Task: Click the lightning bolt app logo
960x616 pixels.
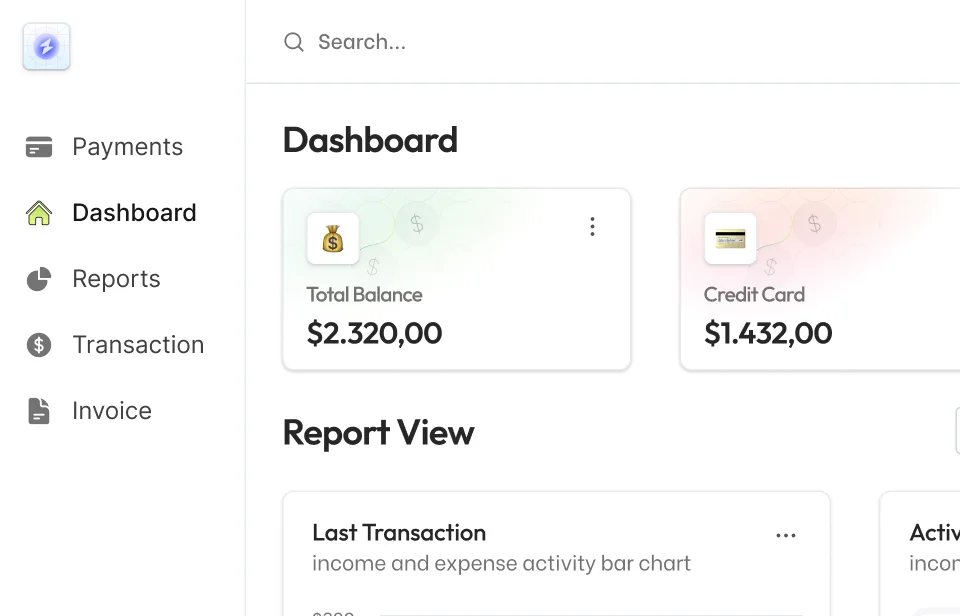Action: (46, 47)
